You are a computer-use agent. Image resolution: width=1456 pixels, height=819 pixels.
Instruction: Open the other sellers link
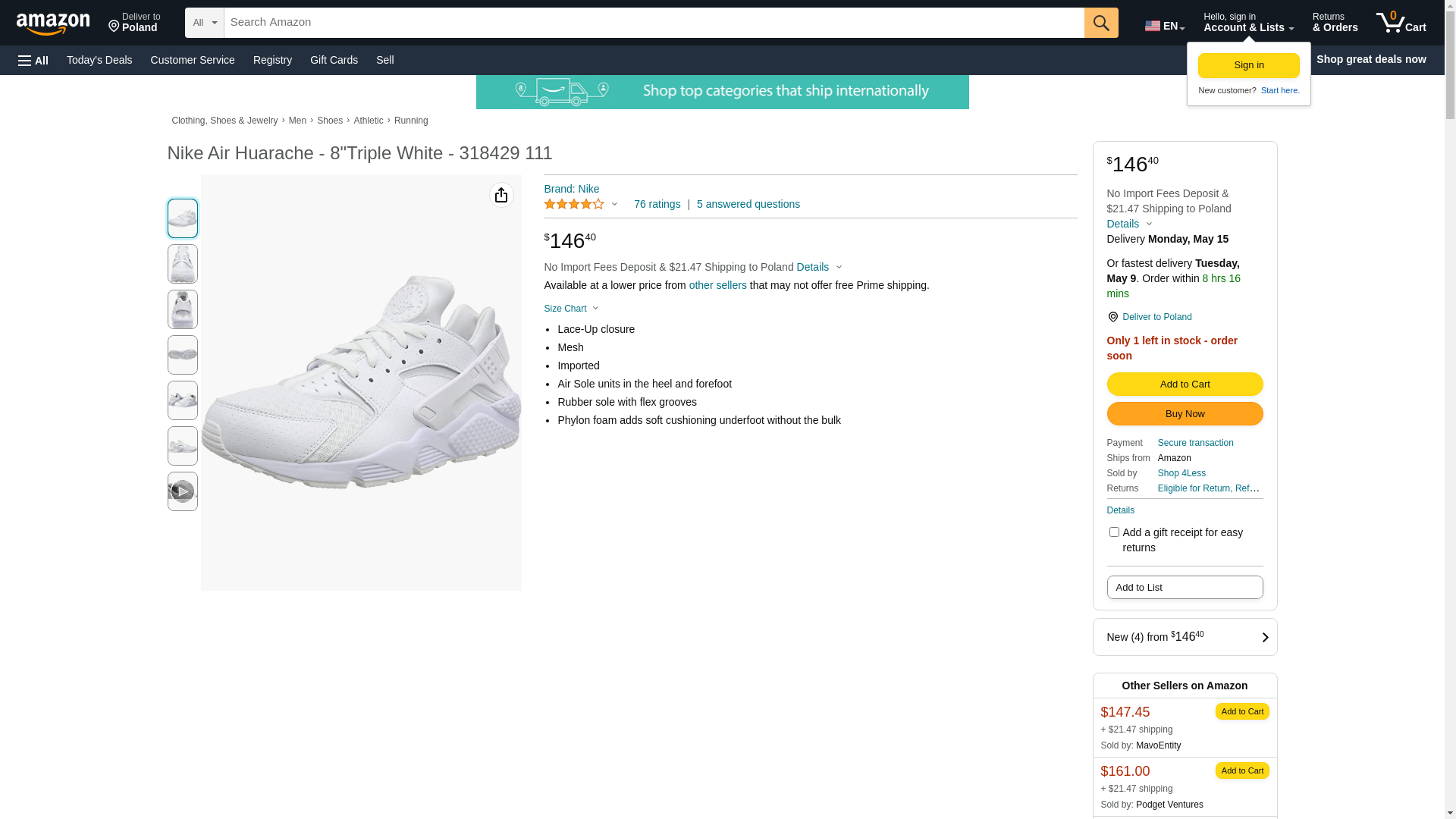[717, 285]
